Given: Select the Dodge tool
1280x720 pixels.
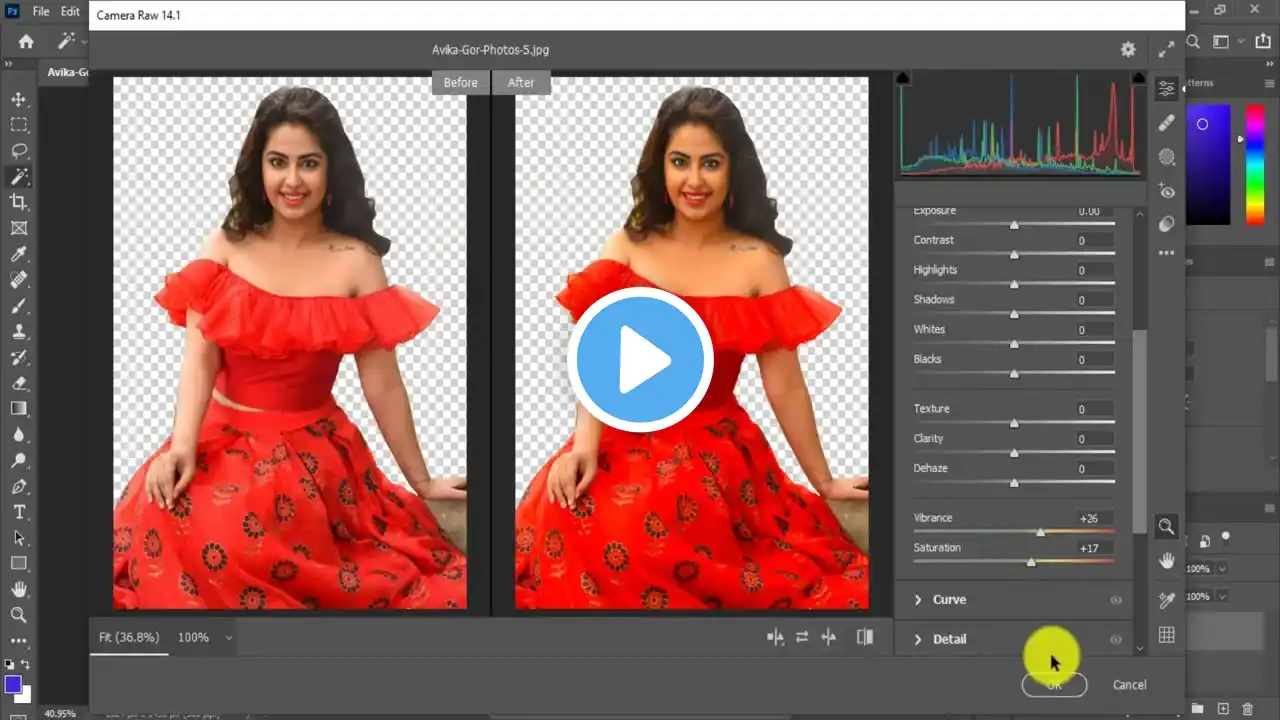Looking at the screenshot, I should (x=19, y=461).
